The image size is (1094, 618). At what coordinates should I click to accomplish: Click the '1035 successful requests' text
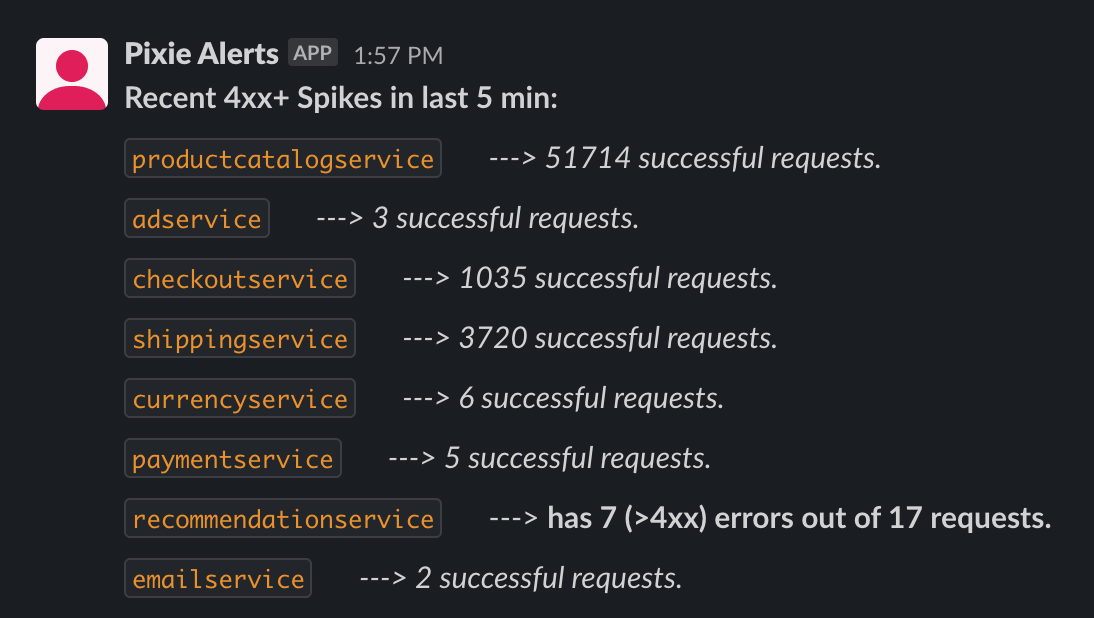pos(618,279)
